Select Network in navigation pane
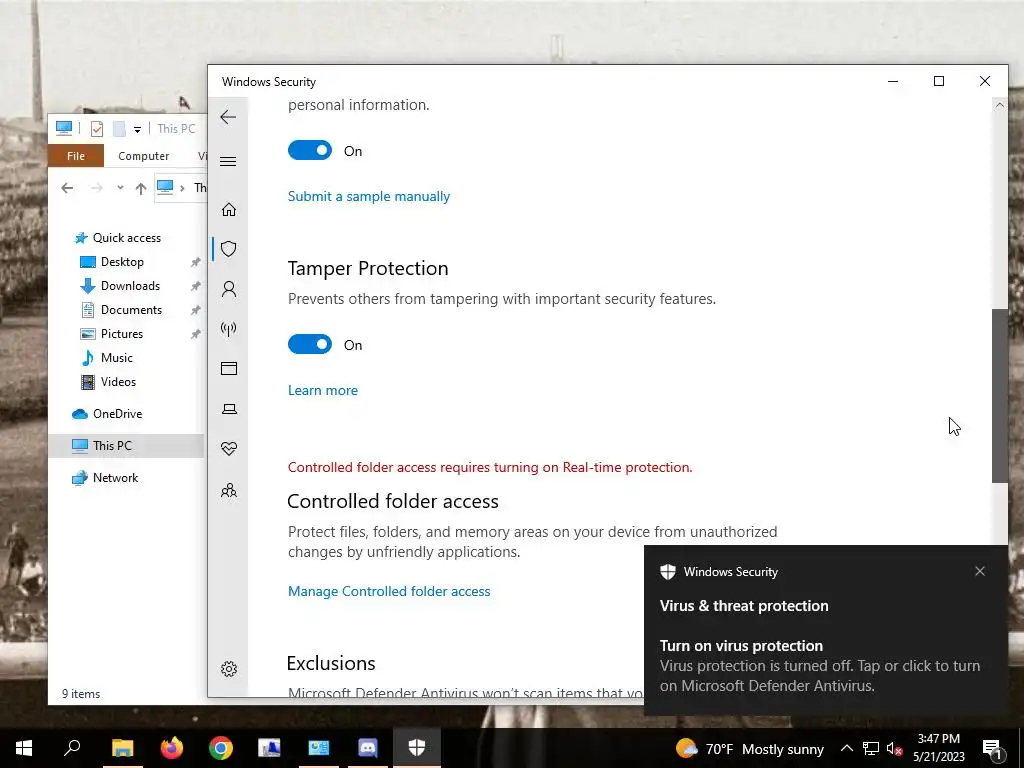Screen dimensions: 1024x768 click(x=115, y=477)
